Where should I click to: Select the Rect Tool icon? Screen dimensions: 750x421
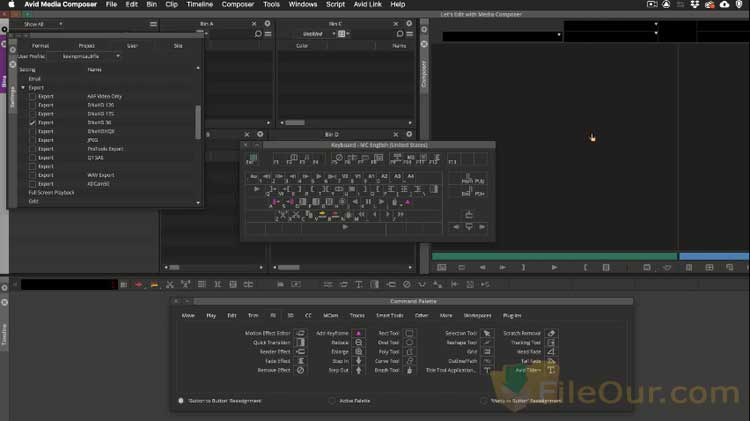click(409, 333)
